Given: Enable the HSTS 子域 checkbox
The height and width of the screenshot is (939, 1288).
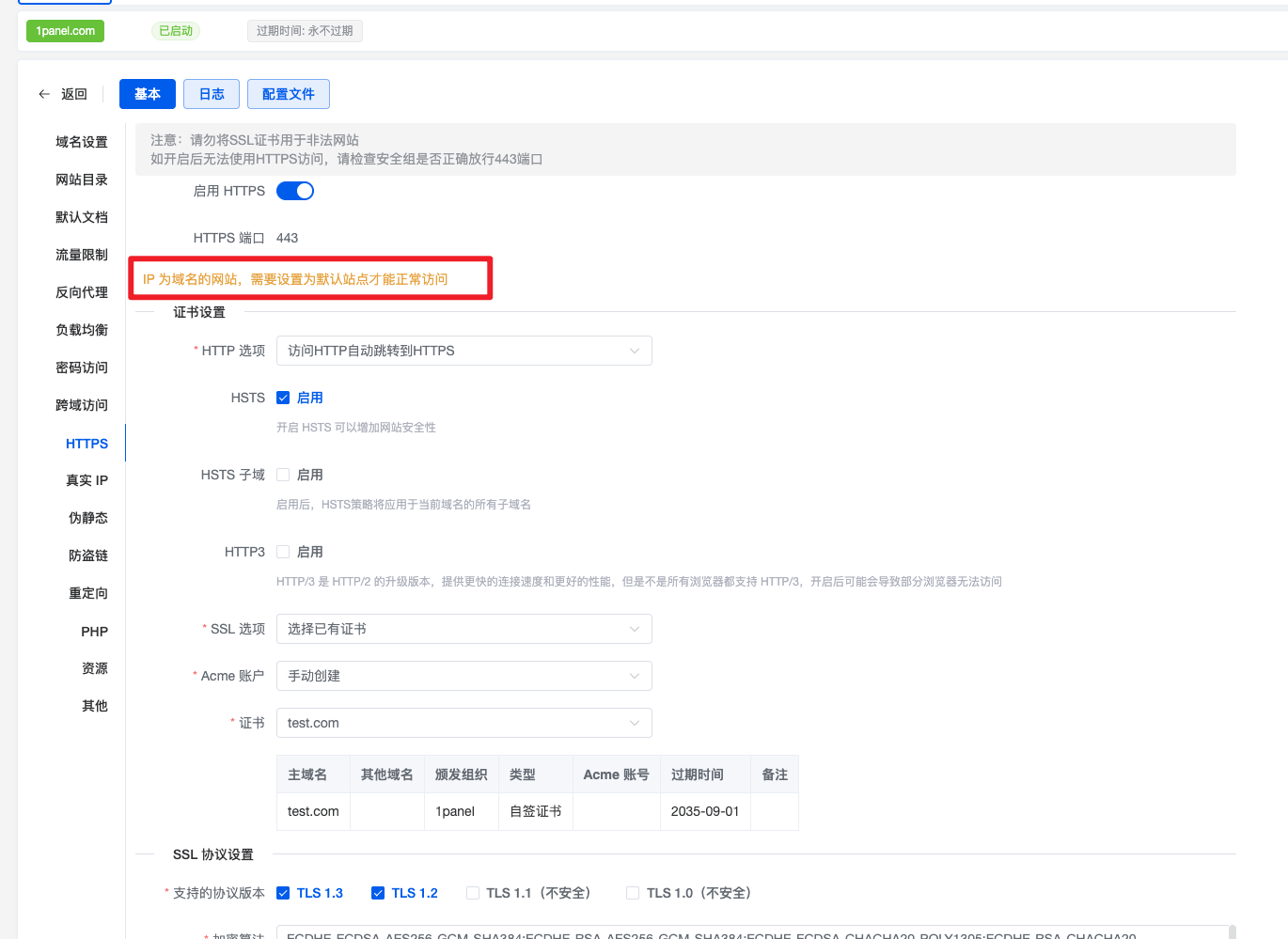Looking at the screenshot, I should pos(283,475).
